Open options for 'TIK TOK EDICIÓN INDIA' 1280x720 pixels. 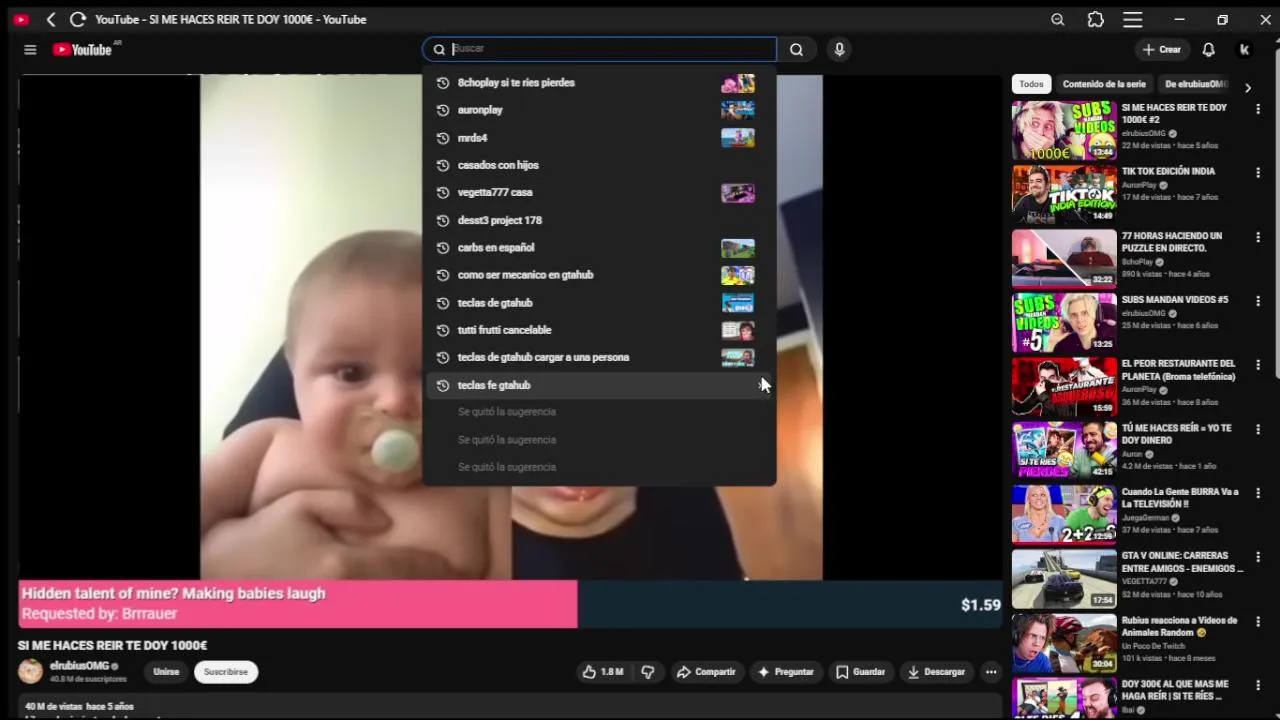pyautogui.click(x=1258, y=173)
